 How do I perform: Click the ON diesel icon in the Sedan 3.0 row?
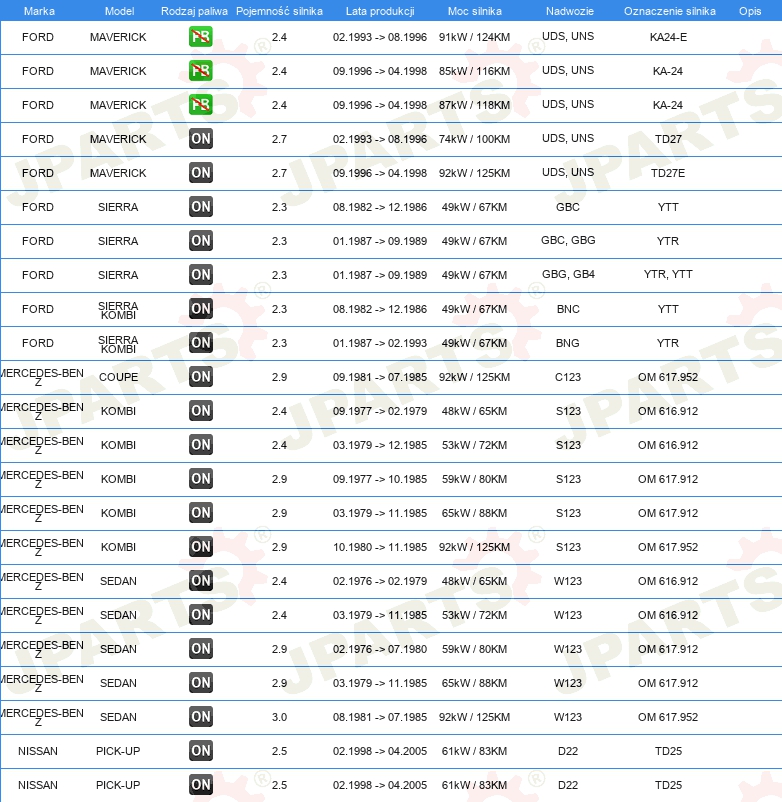click(200, 717)
